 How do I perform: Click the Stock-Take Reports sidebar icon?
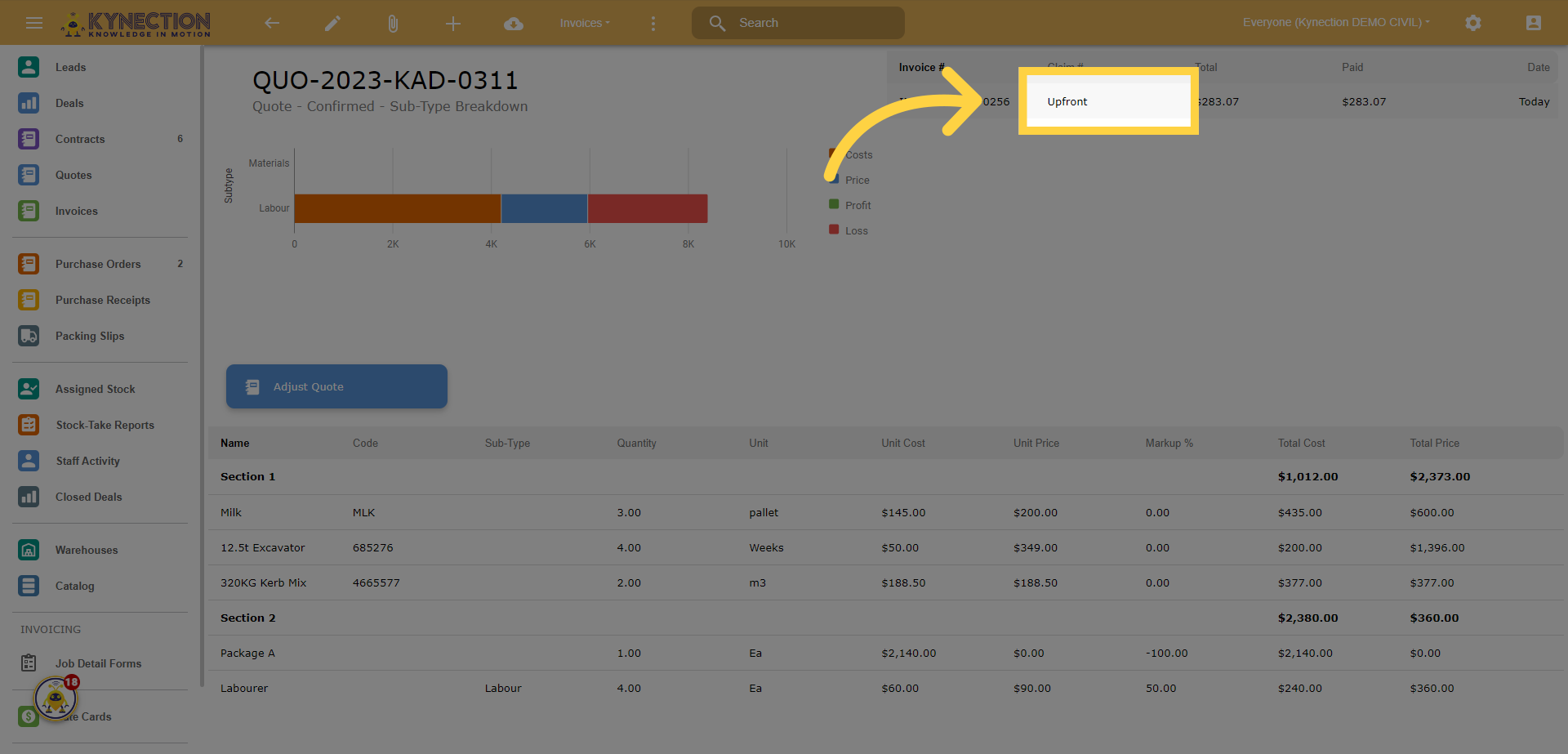[29, 425]
